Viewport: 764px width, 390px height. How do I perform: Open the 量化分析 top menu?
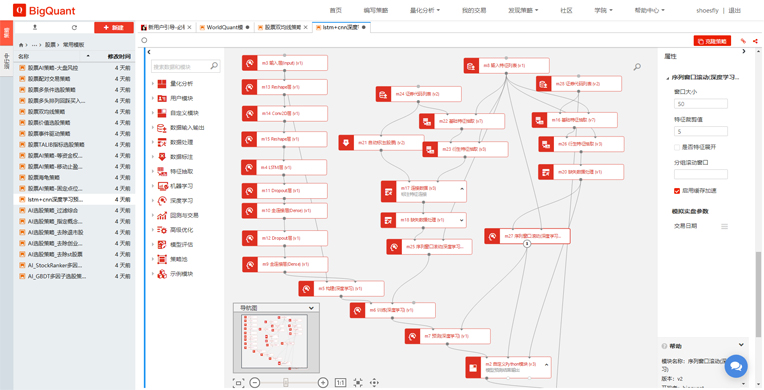(x=425, y=10)
